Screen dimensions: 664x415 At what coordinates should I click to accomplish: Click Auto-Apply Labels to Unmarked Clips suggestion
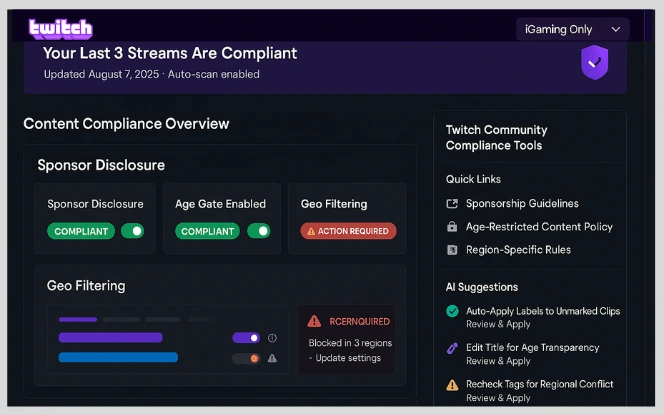[x=543, y=311]
